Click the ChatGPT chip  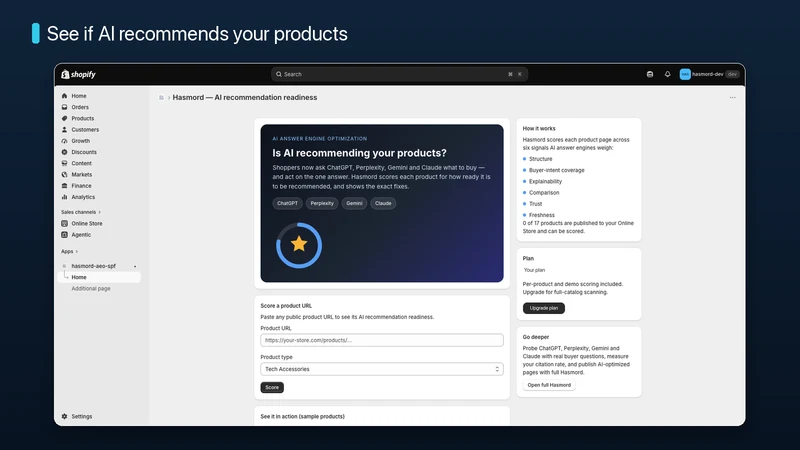tap(287, 203)
